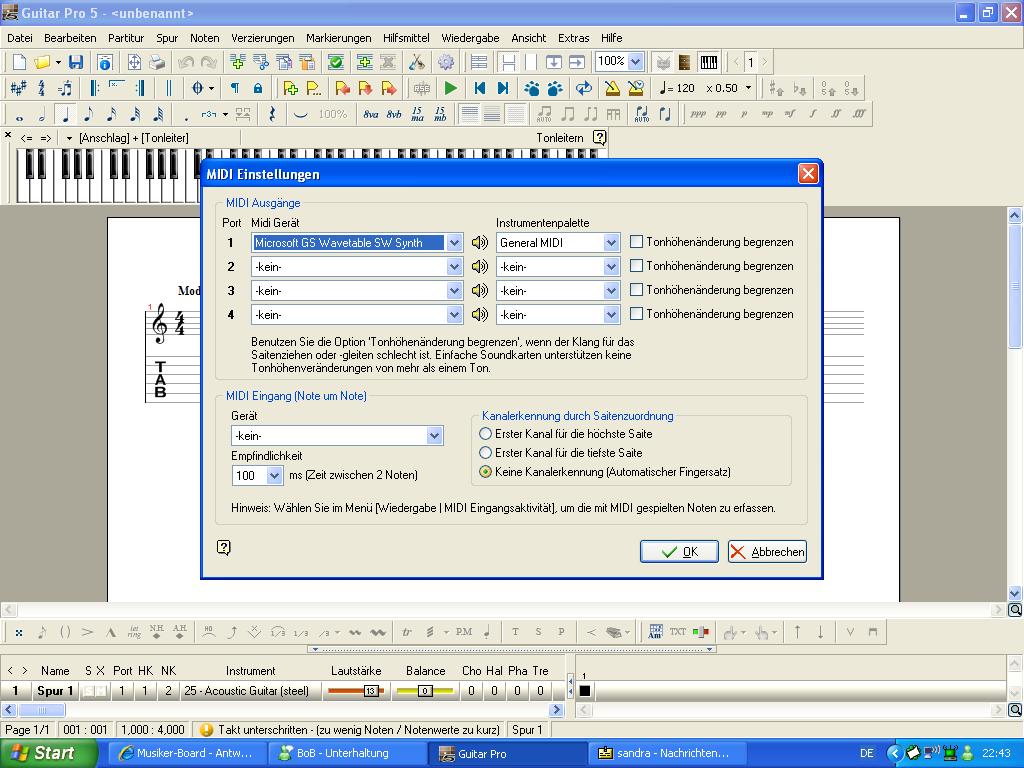Image resolution: width=1024 pixels, height=768 pixels.
Task: Open the Empfindlichkeit 100 ms dropdown
Action: (274, 475)
